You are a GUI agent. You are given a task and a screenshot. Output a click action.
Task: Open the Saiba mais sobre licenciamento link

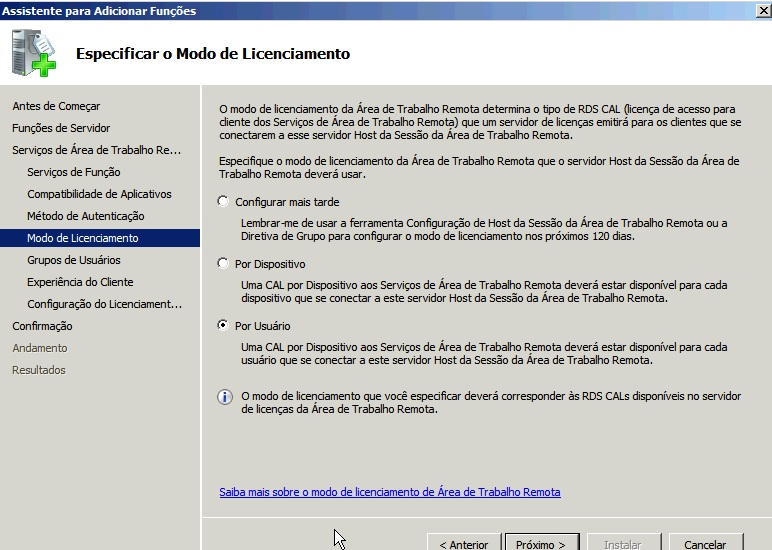pyautogui.click(x=390, y=492)
